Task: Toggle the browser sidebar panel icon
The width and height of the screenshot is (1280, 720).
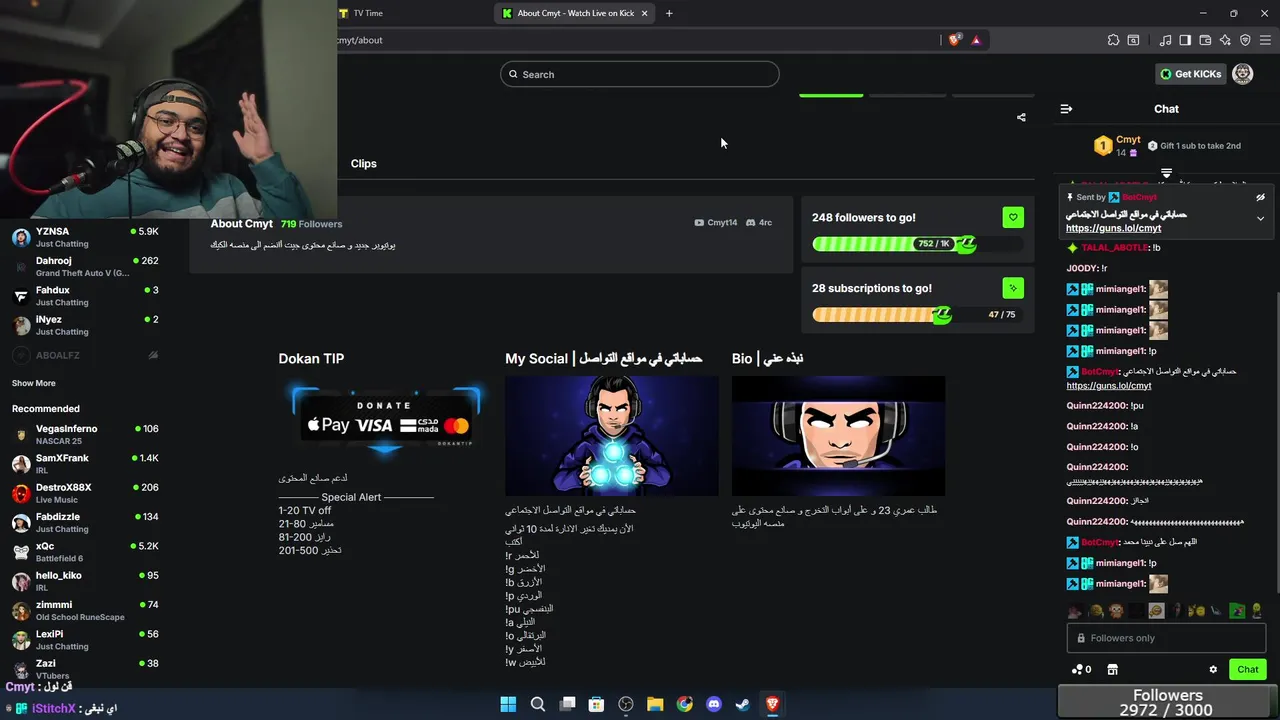Action: 1185,40
